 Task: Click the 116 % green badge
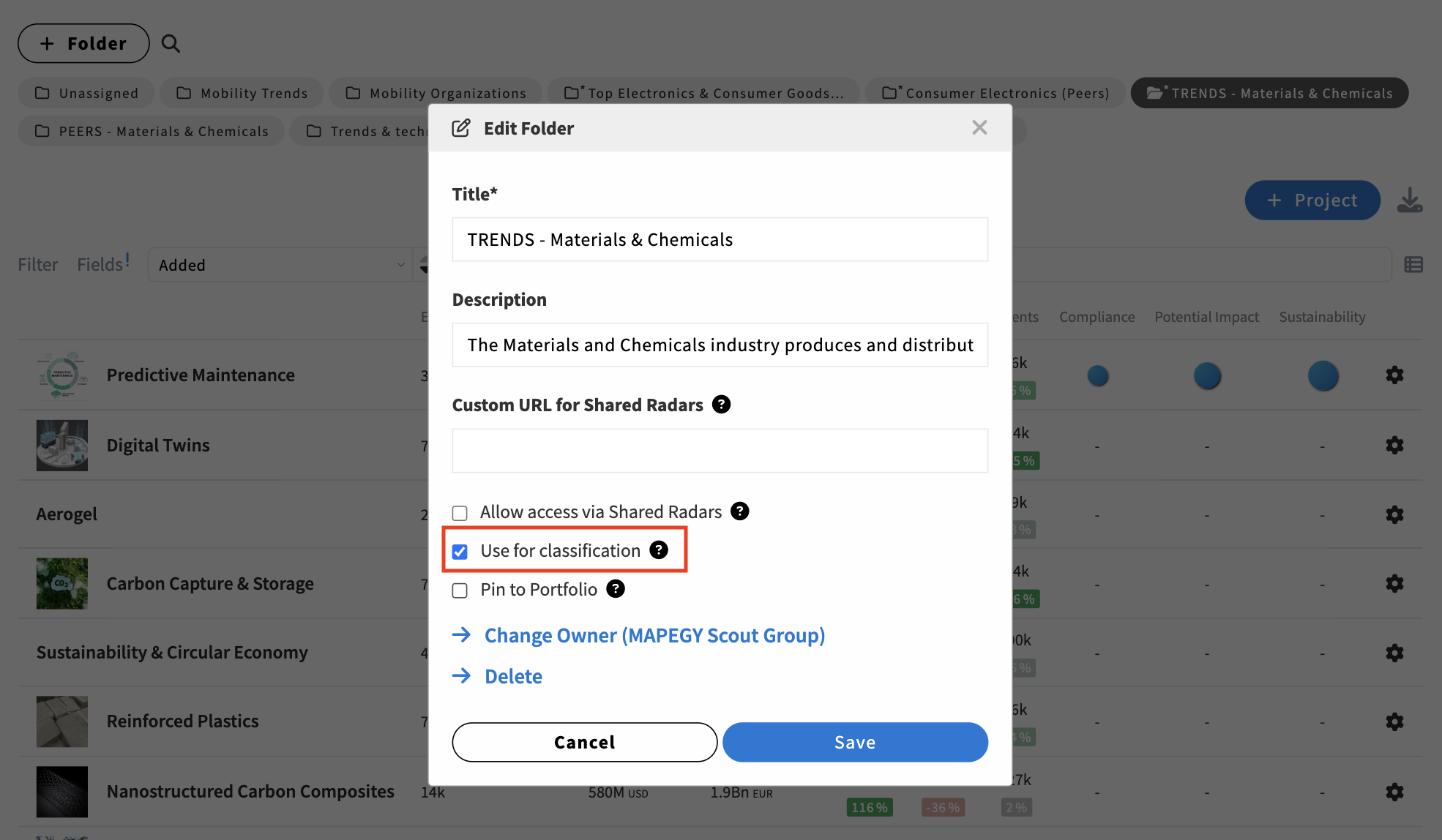[x=870, y=807]
